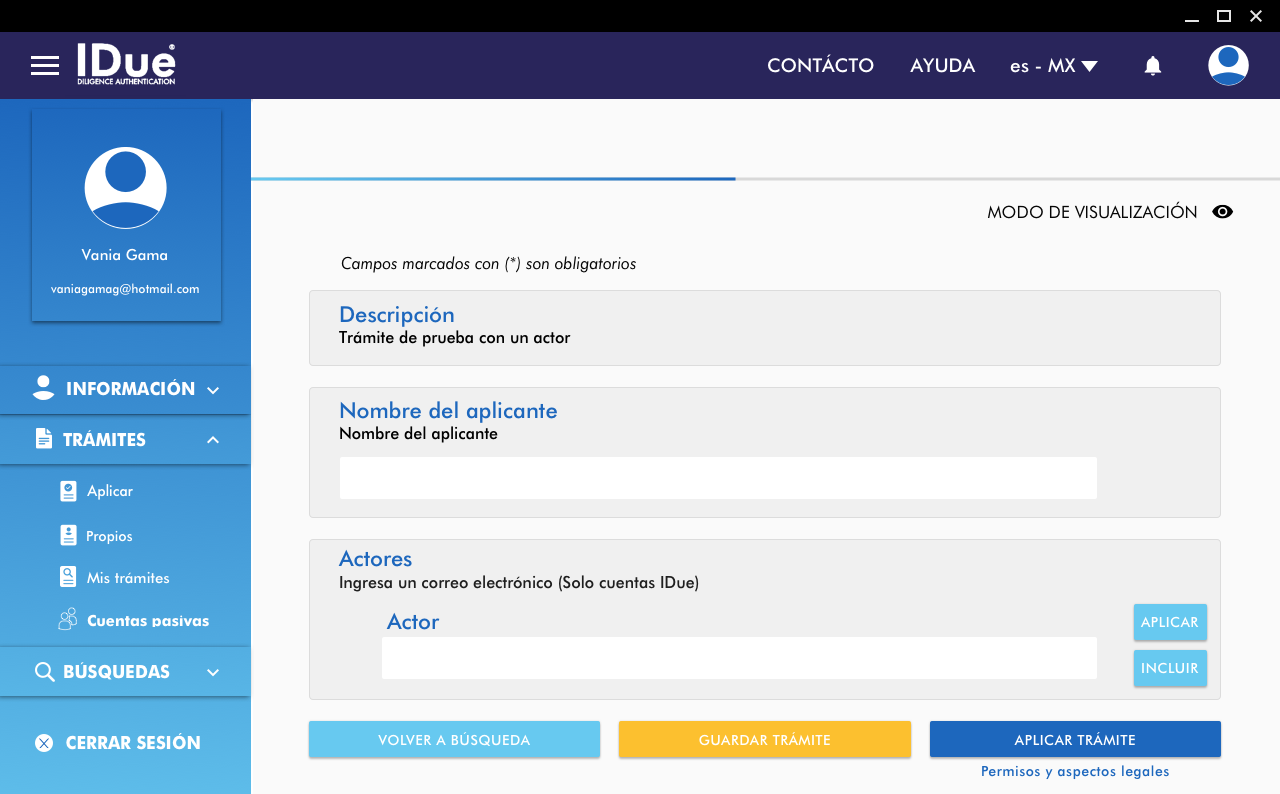
Task: Open Permisos y aspectos legales link
Action: coord(1074,772)
